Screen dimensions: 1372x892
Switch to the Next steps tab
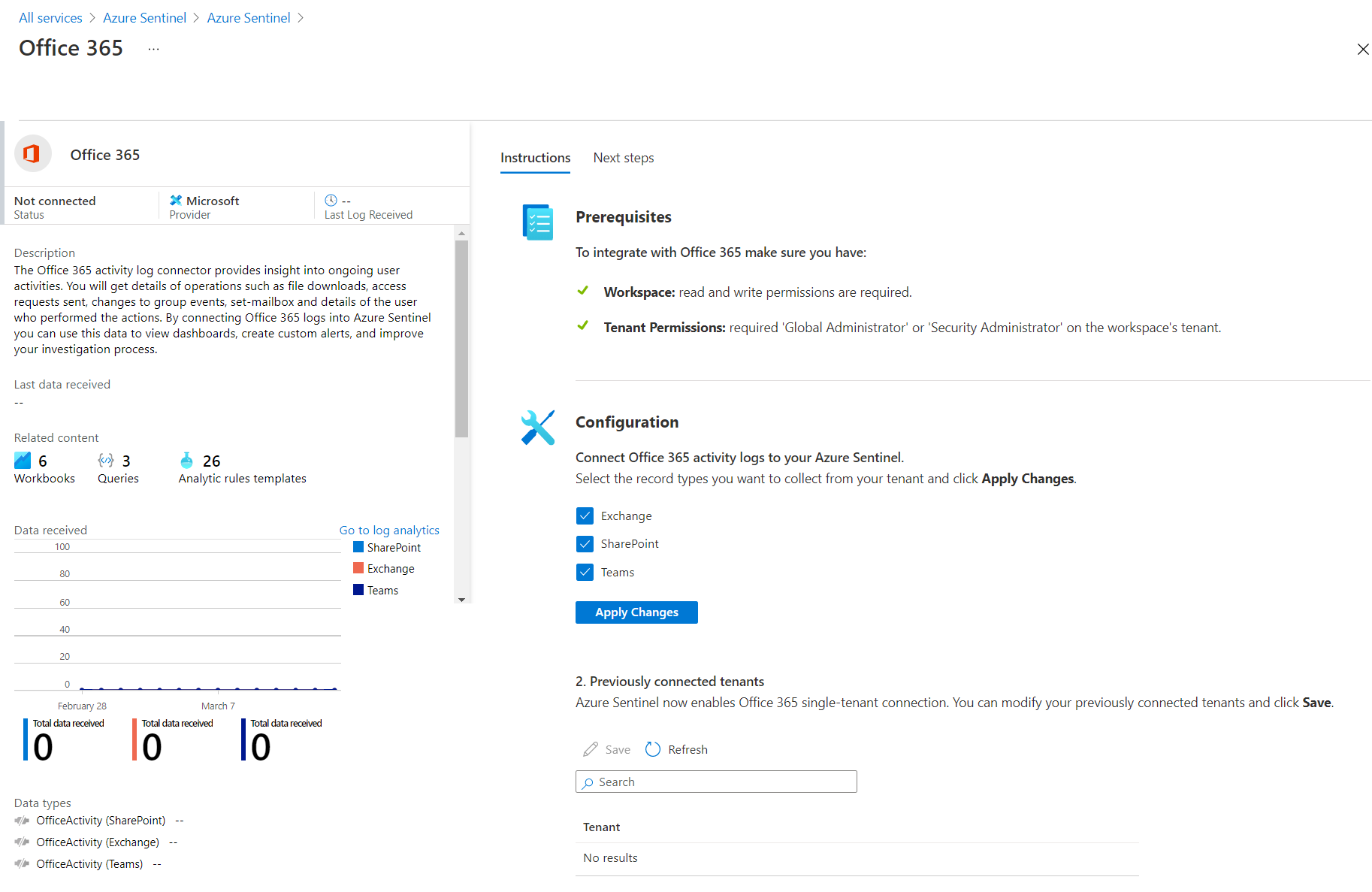[623, 158]
